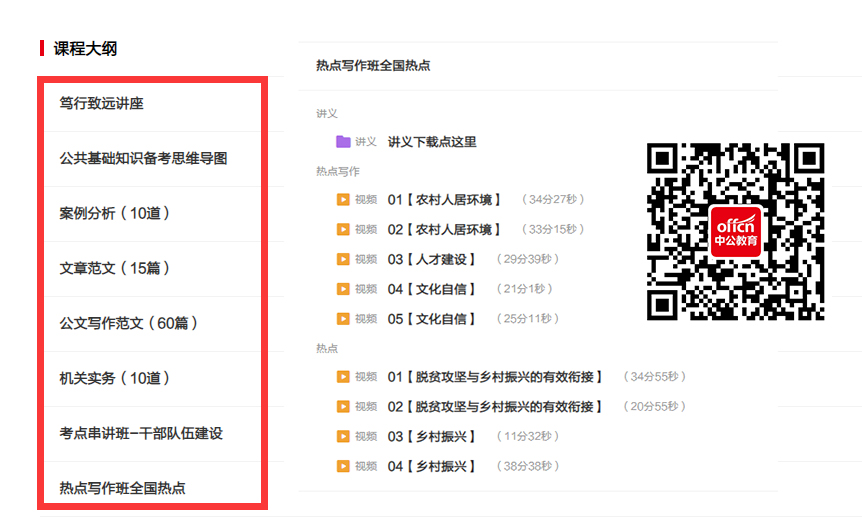Click the offcn 中公教育 QR code
Viewport: 862px width, 523px height.
(736, 231)
